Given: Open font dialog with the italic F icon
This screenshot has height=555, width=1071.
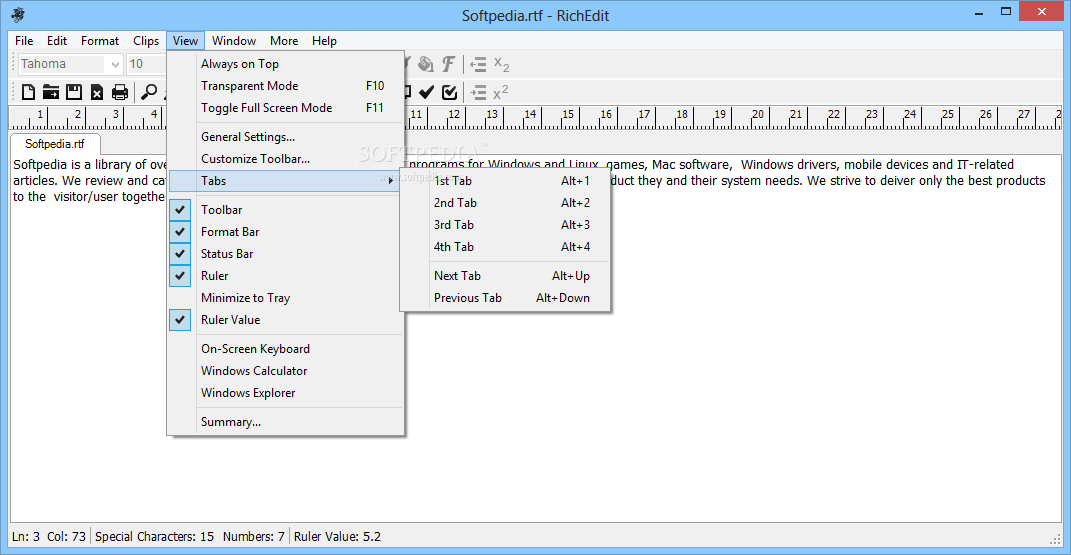Looking at the screenshot, I should [448, 64].
